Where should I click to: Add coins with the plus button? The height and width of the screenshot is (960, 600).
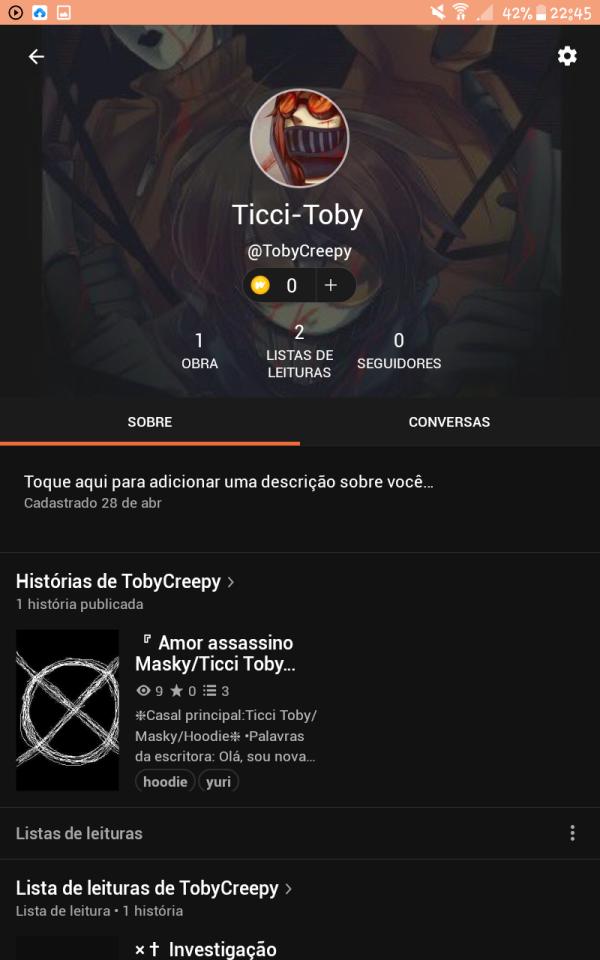(331, 285)
